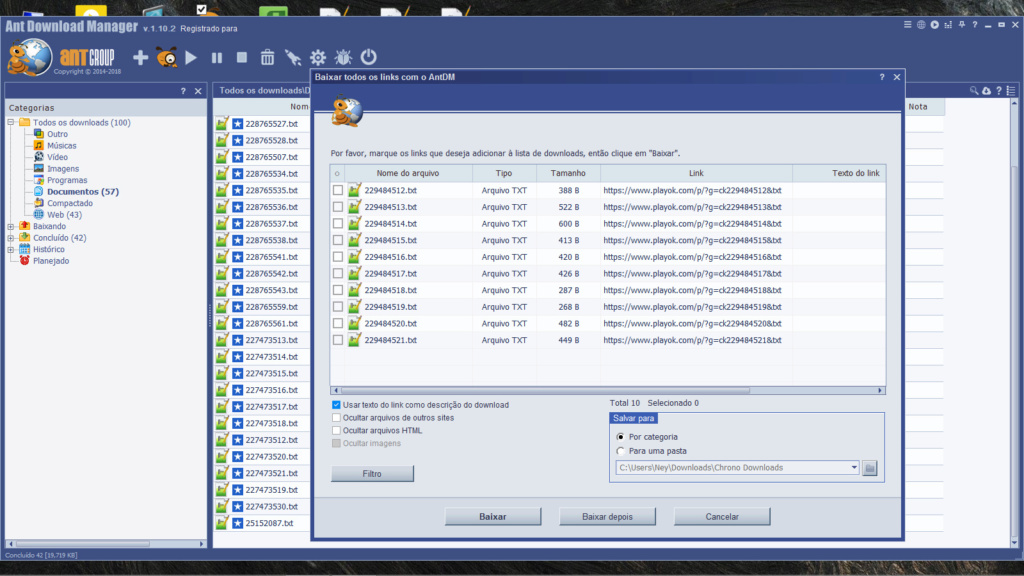Click the power icon in the toolbar
The height and width of the screenshot is (576, 1024).
pos(368,57)
